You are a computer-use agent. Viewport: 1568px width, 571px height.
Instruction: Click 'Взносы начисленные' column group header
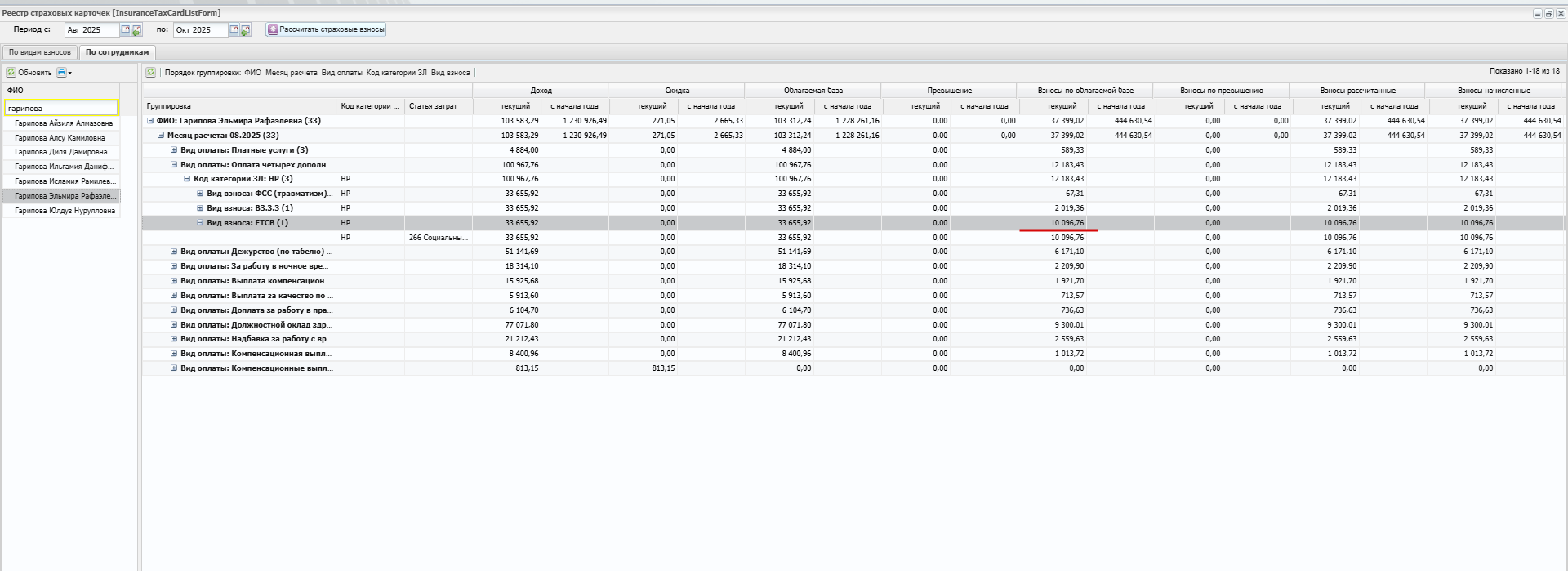coord(1494,91)
